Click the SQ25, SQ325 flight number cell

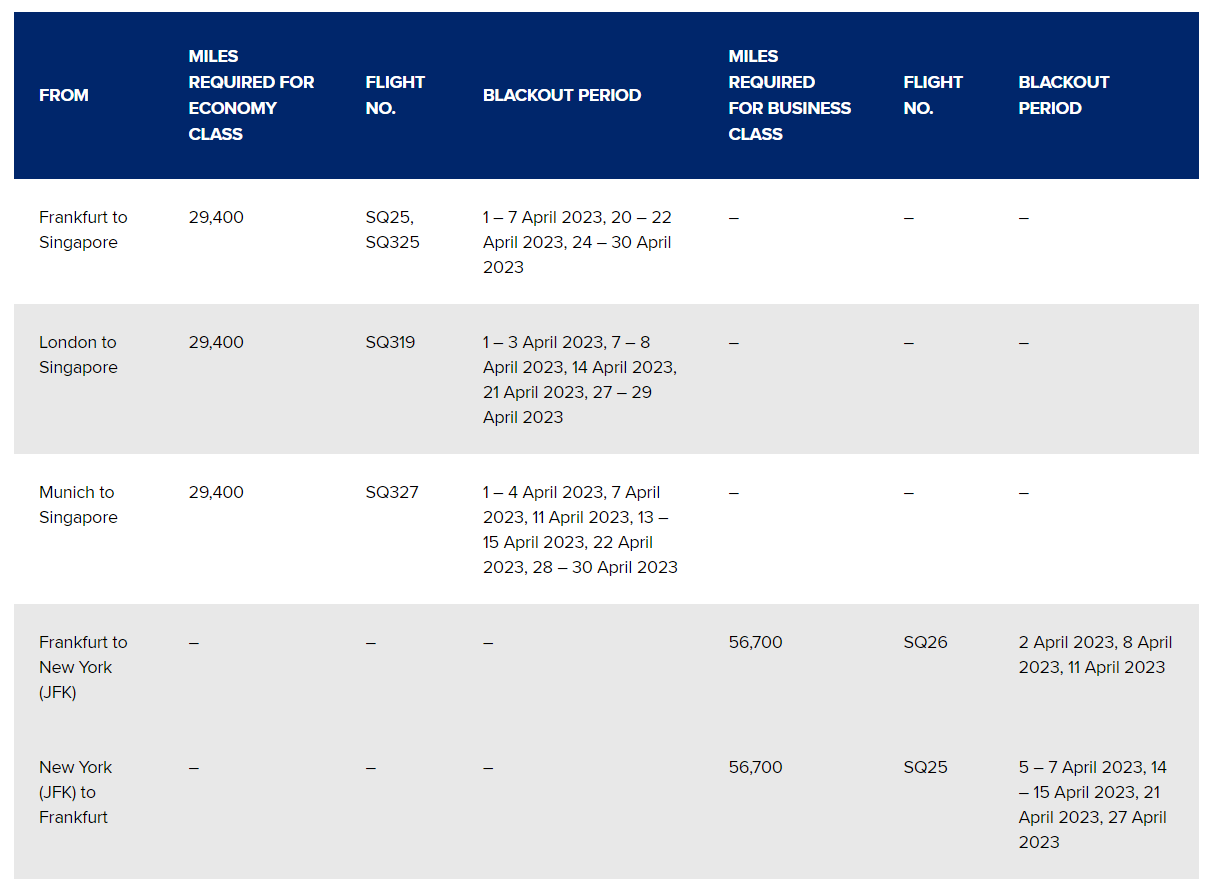392,230
